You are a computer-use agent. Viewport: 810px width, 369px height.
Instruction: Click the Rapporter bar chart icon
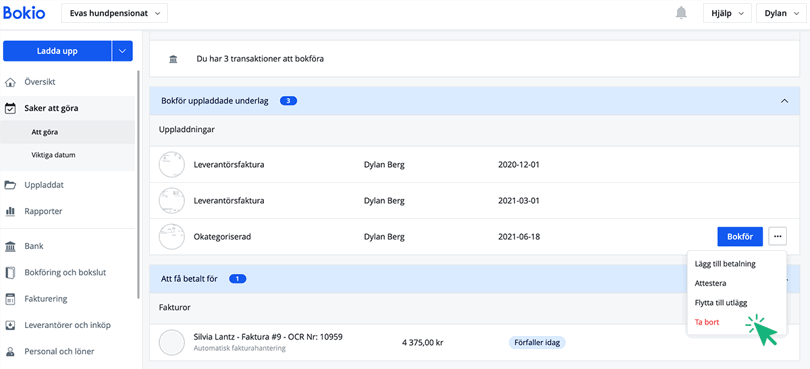click(10, 211)
